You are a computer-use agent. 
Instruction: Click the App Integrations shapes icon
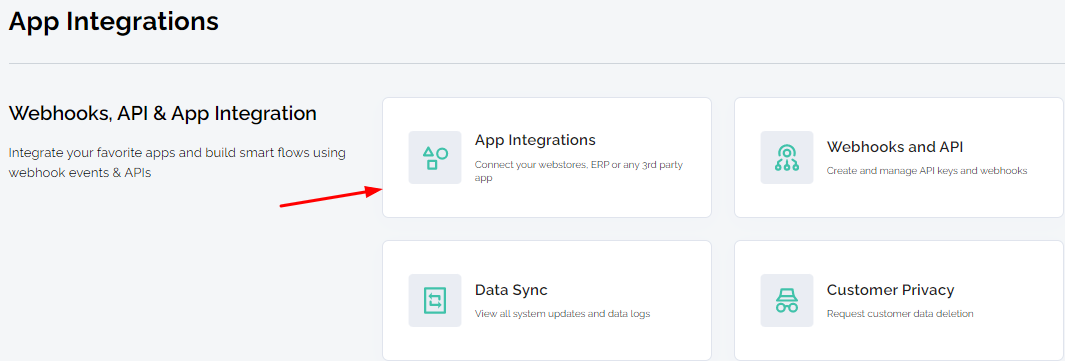435,157
